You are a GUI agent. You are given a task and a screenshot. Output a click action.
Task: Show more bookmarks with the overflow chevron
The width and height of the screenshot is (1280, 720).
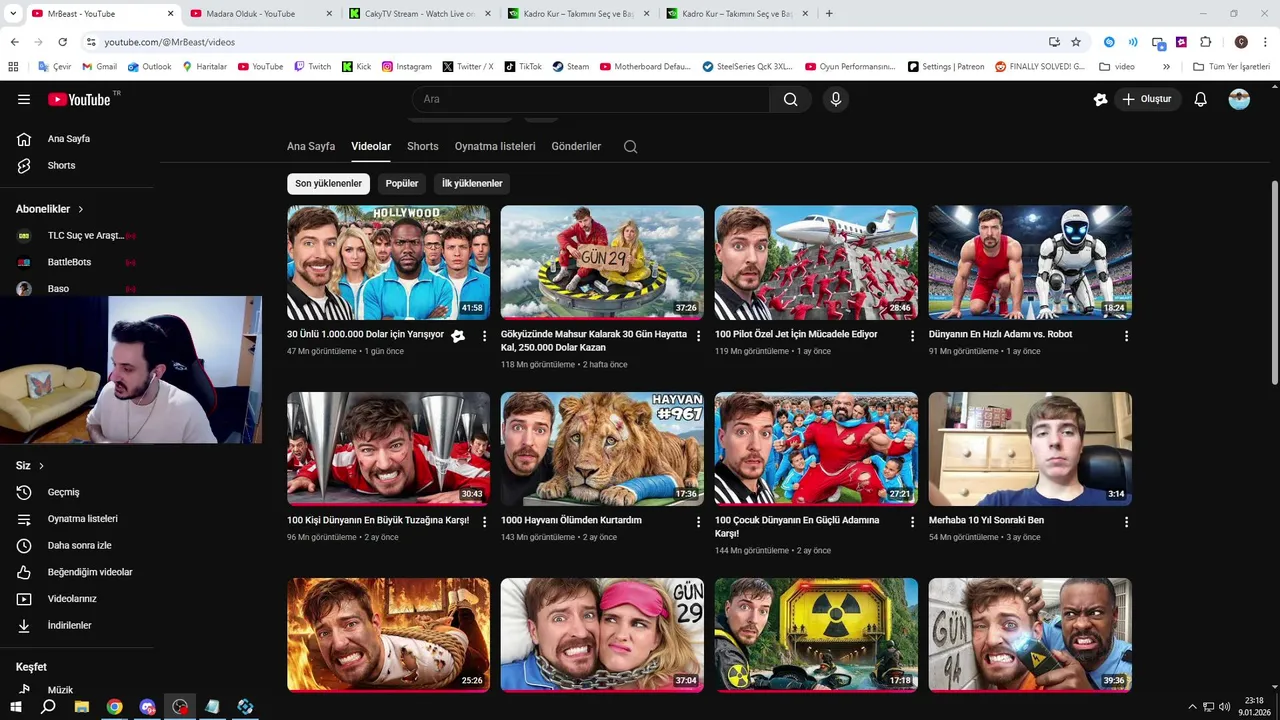1166,67
